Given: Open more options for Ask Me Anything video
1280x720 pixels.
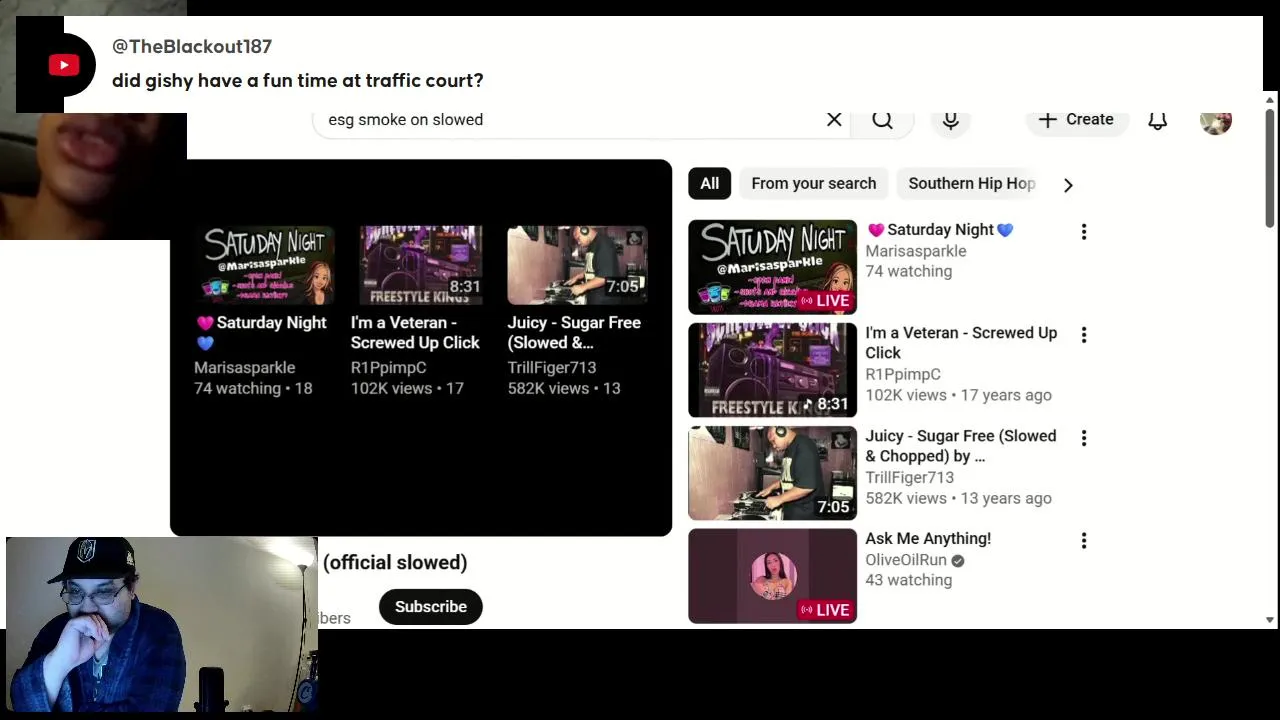Looking at the screenshot, I should pos(1083,541).
